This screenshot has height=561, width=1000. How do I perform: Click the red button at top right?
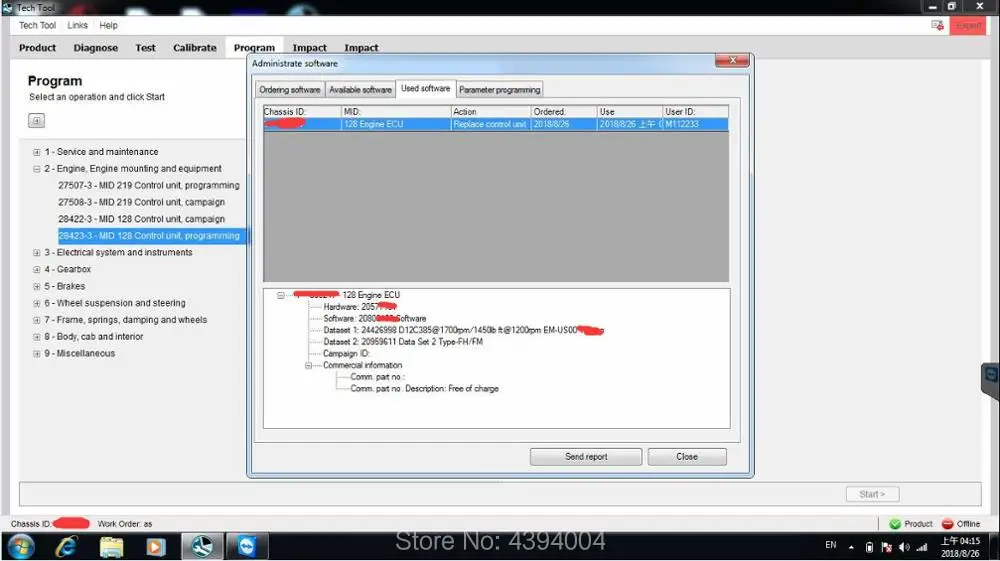(967, 26)
